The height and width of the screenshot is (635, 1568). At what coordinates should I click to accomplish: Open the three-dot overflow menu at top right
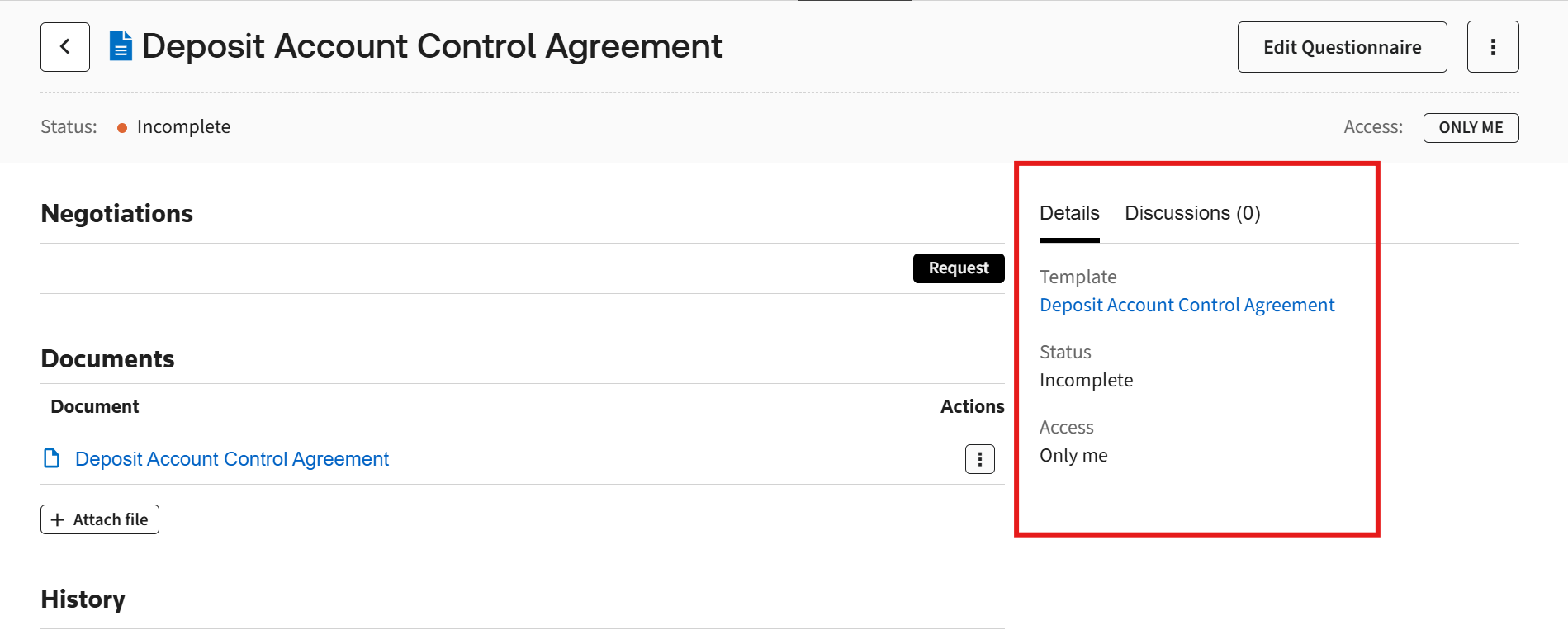coord(1493,46)
